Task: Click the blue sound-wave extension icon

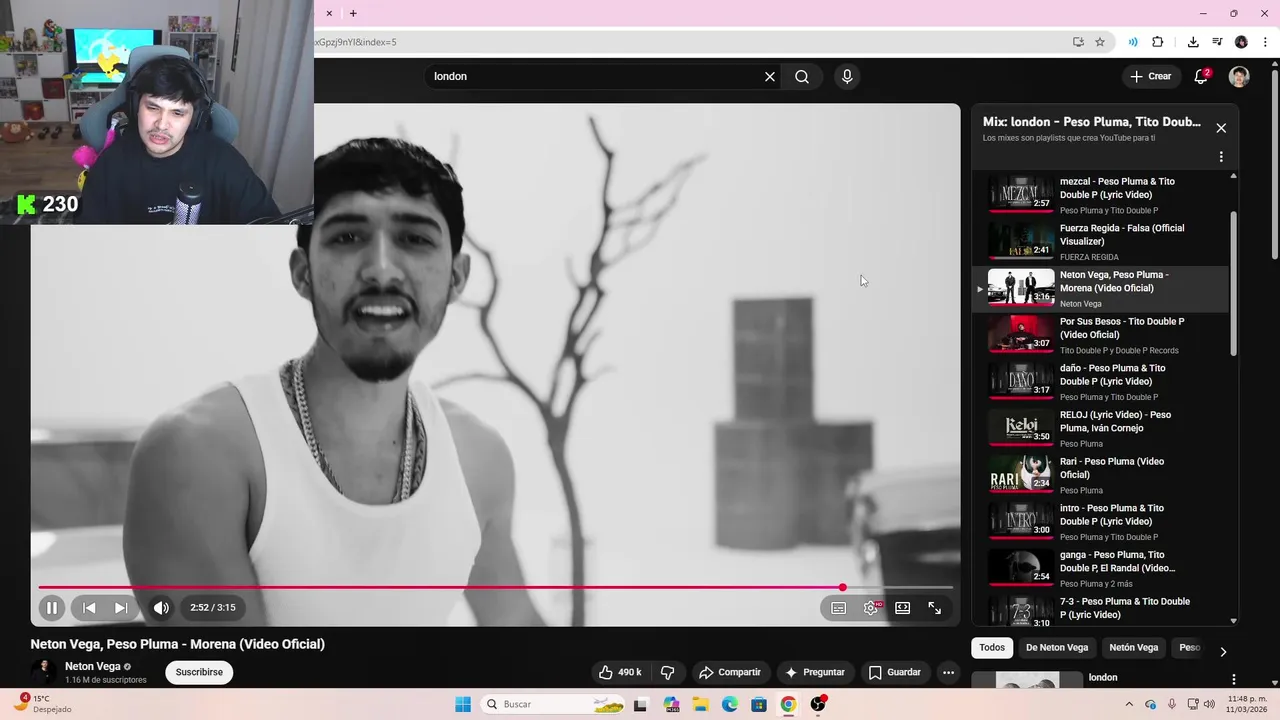Action: point(1133,42)
